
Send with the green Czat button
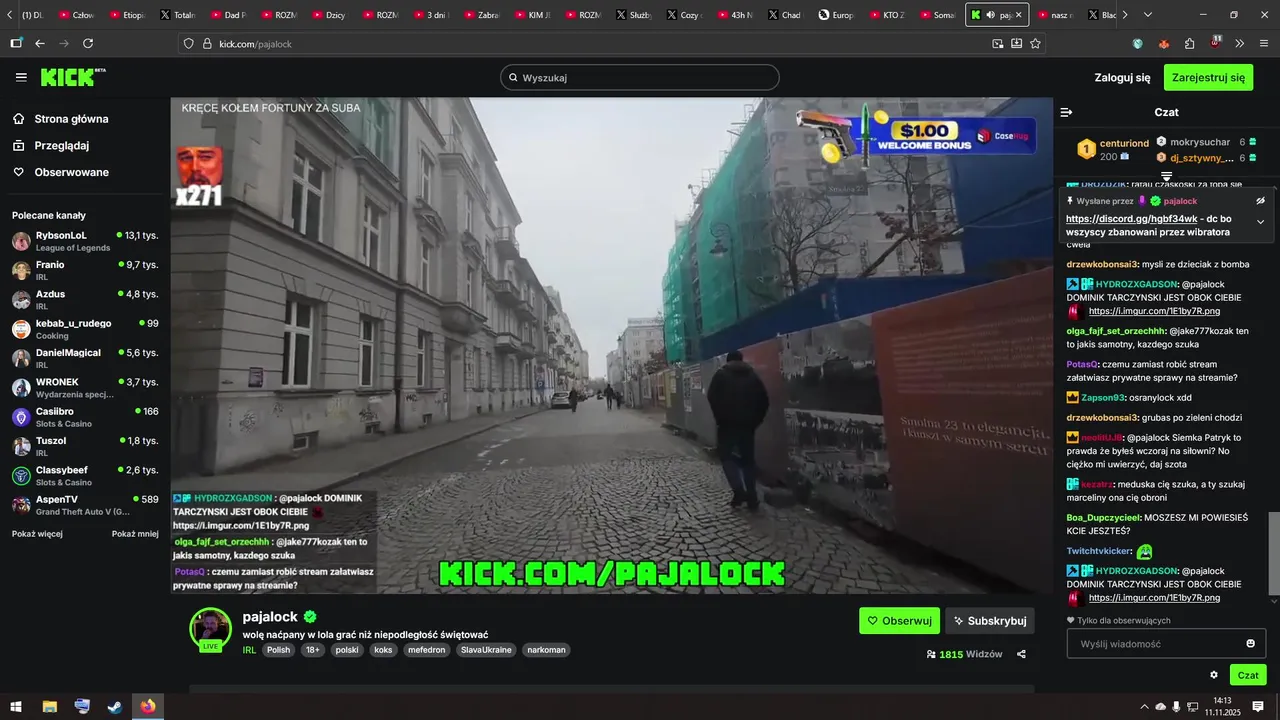coord(1248,675)
